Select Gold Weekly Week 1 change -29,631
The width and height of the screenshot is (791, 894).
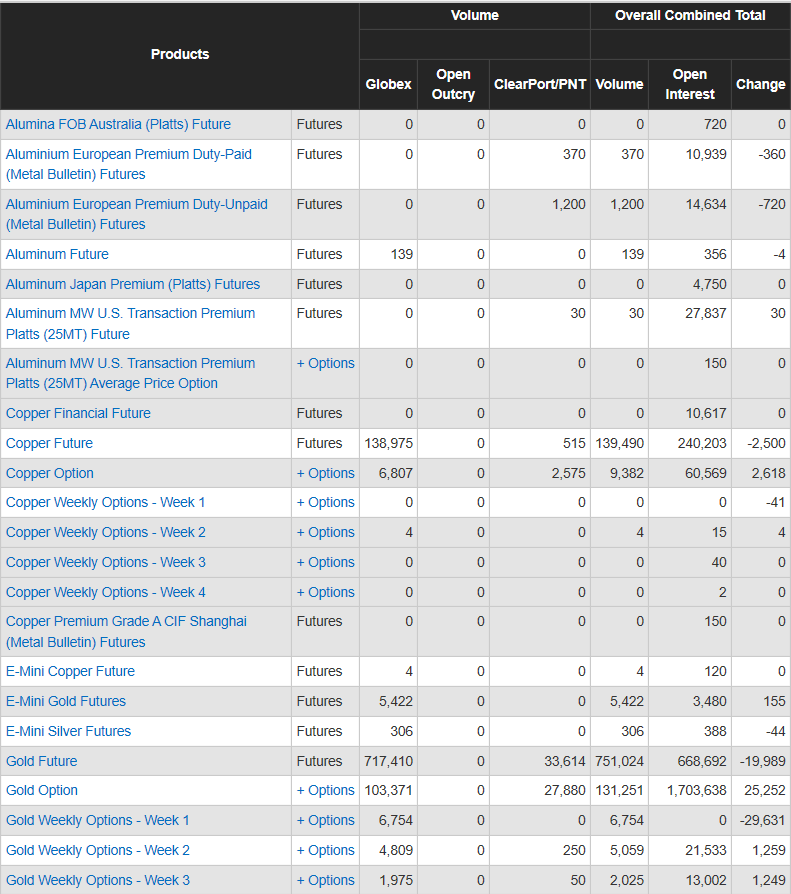[762, 820]
